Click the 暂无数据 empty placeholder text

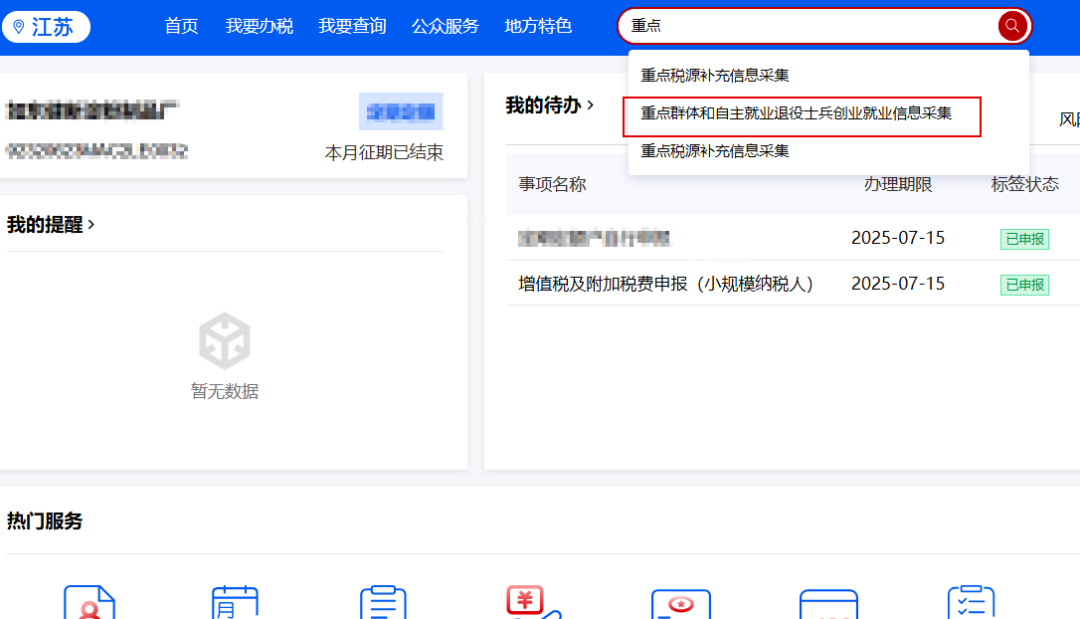225,391
